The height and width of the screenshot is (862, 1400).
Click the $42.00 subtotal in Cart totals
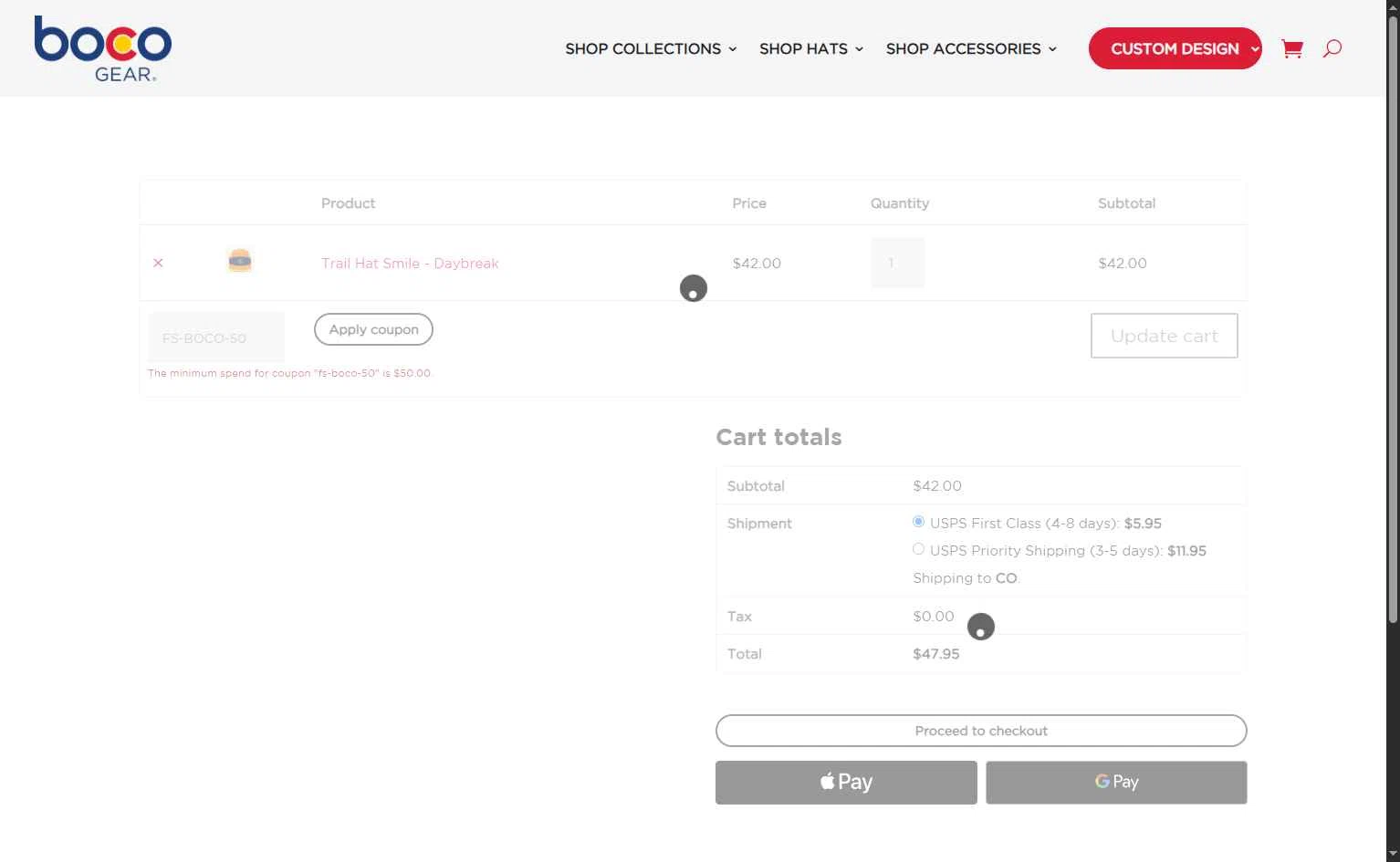pos(937,486)
